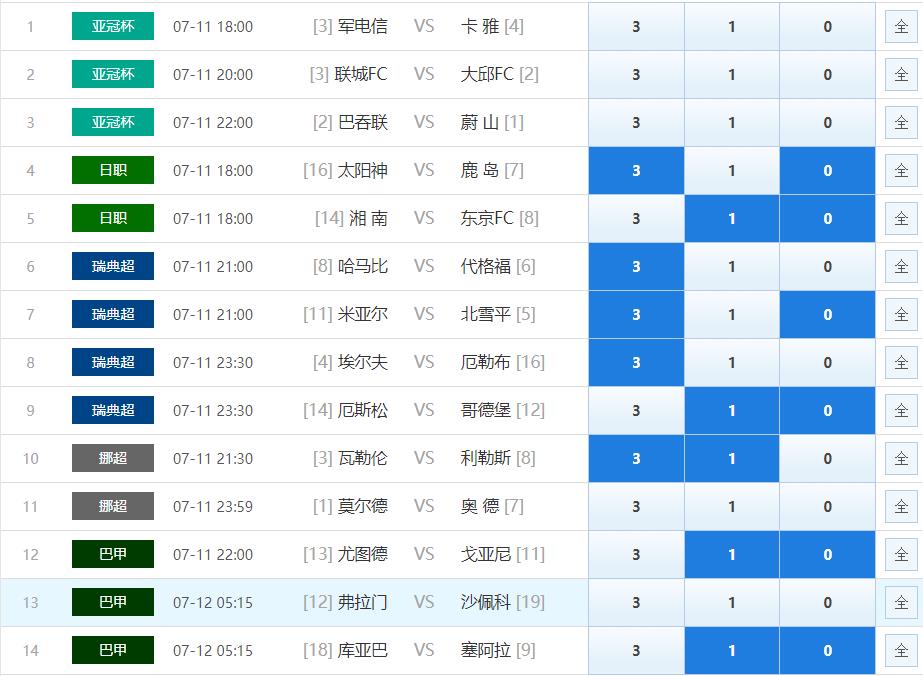Open the 日职 league tag for 太阳神 match

point(113,171)
